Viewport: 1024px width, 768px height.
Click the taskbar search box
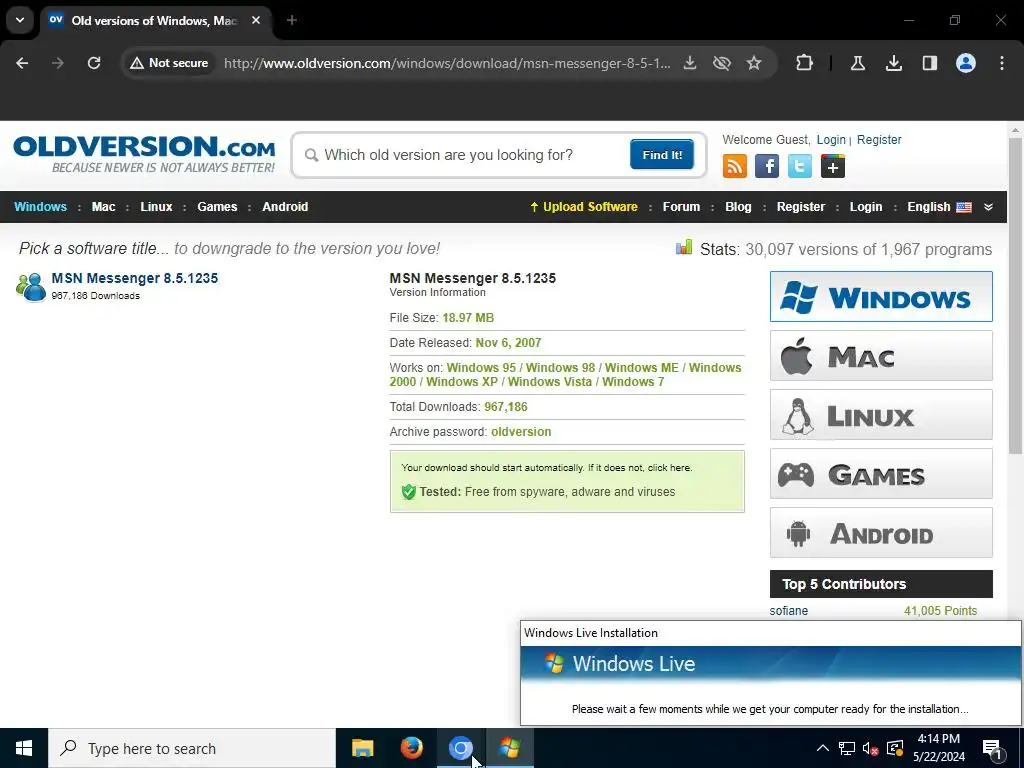pyautogui.click(x=192, y=748)
